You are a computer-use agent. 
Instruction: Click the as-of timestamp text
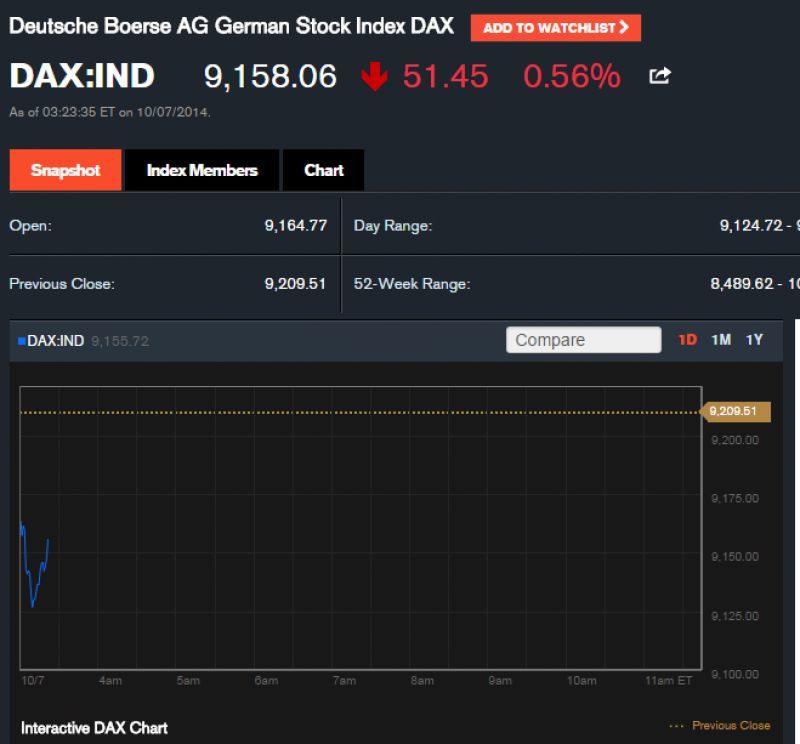(110, 112)
